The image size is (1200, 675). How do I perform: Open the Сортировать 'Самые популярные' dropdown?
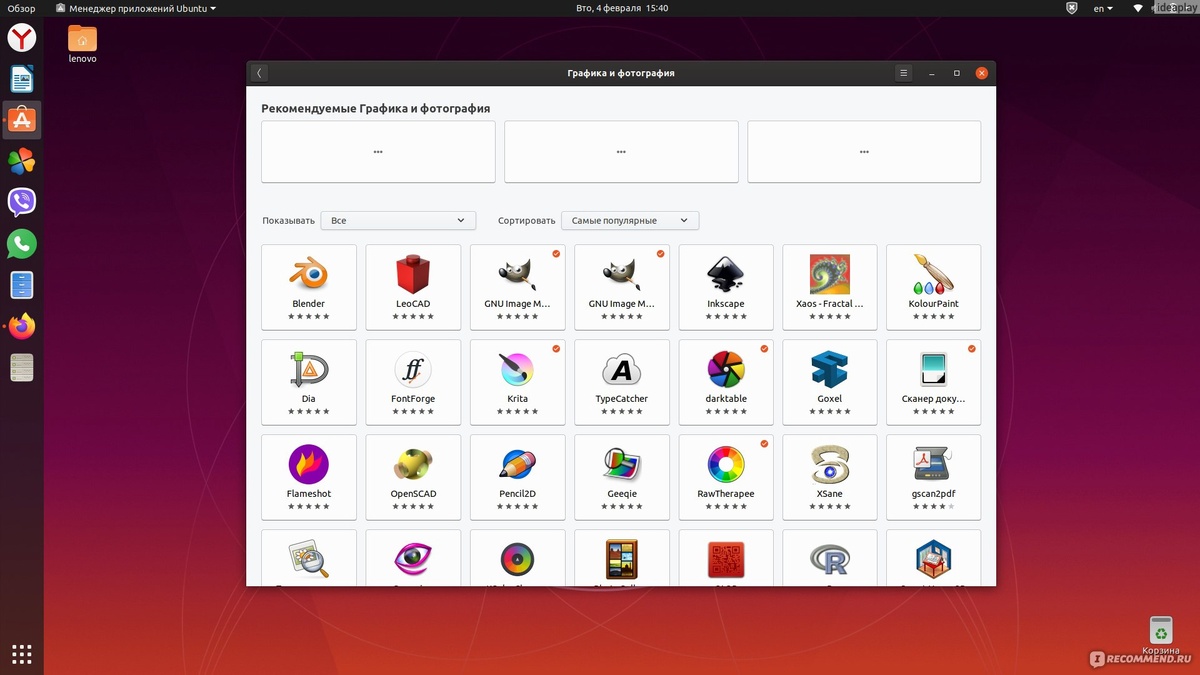(630, 220)
